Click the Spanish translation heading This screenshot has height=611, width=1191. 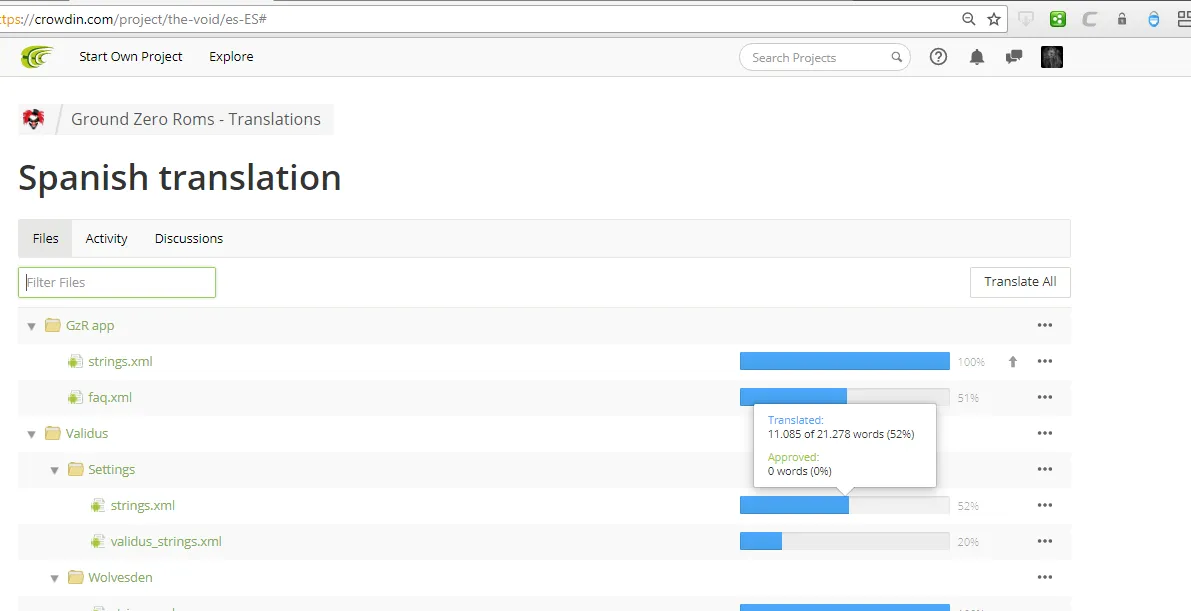pos(179,178)
